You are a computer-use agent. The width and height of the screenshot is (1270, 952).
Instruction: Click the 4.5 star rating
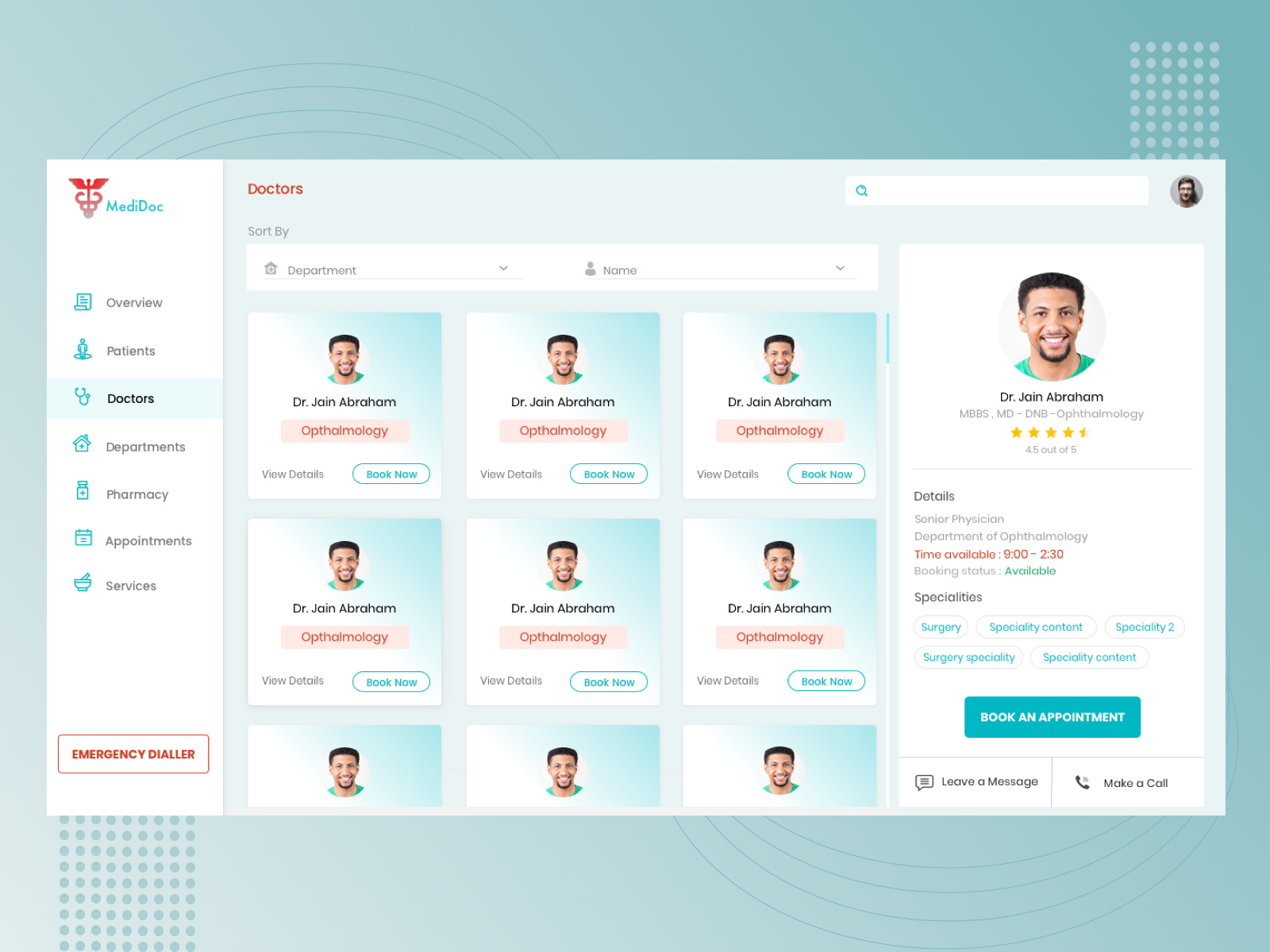(1050, 433)
